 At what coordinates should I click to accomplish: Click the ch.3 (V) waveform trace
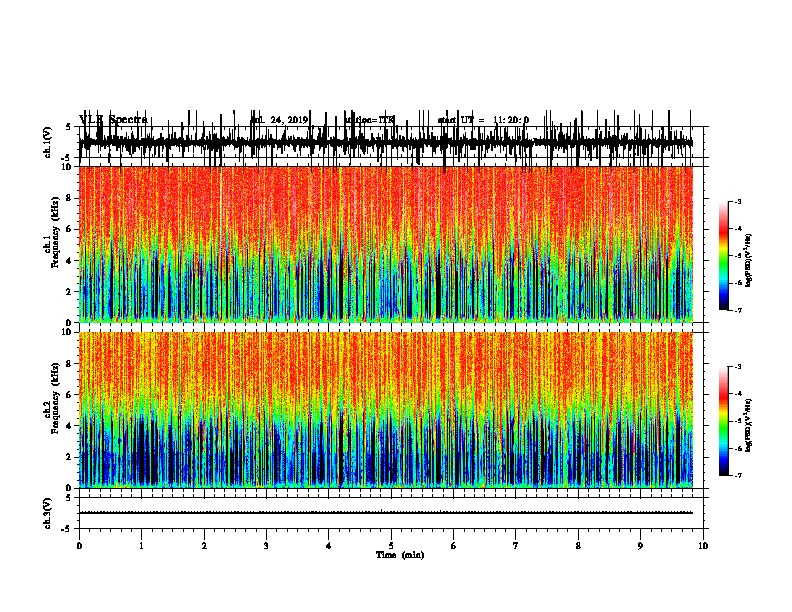pyautogui.click(x=386, y=513)
